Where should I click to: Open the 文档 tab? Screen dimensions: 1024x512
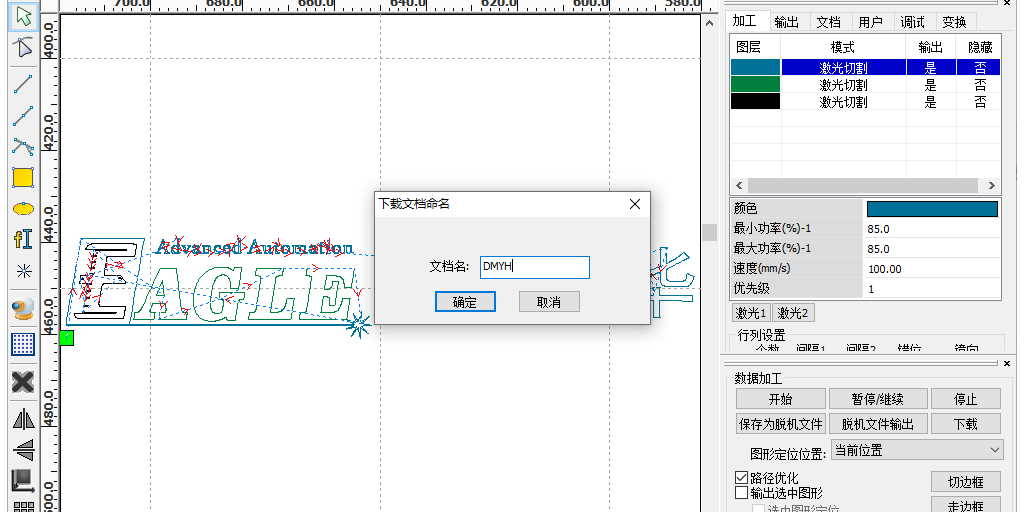pyautogui.click(x=829, y=22)
